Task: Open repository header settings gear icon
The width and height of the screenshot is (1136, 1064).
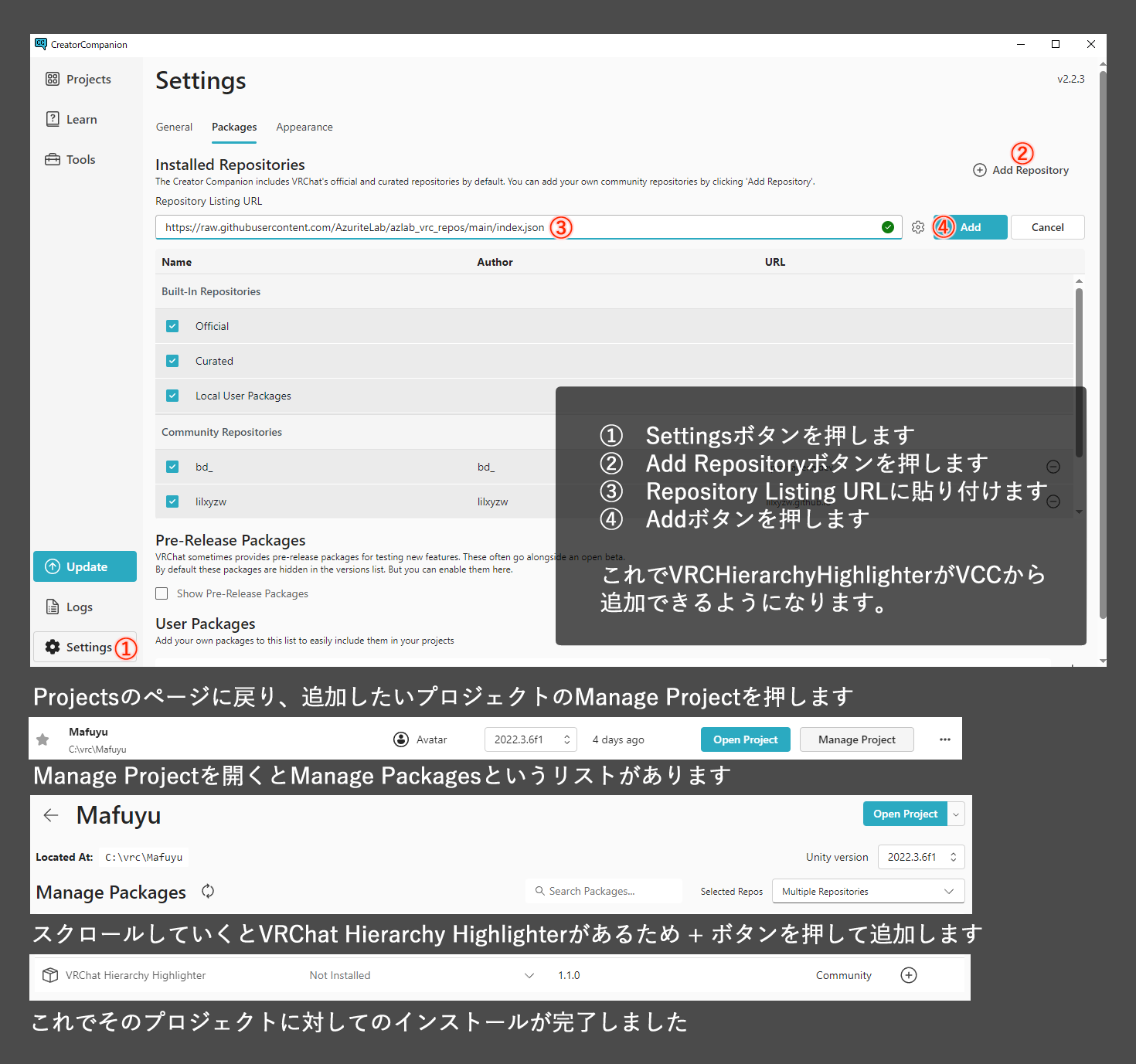Action: tap(918, 227)
